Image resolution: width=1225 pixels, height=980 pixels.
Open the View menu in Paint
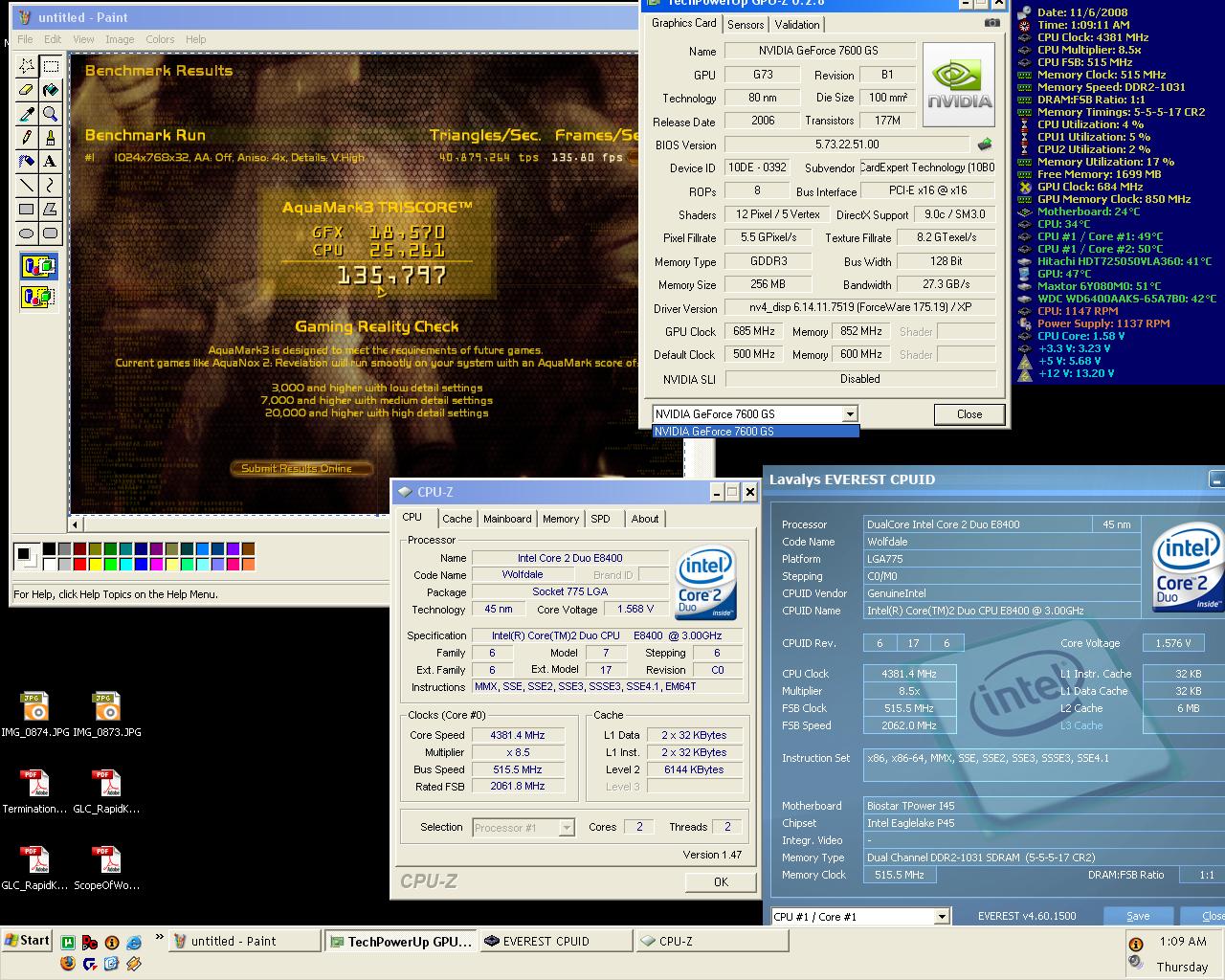coord(83,39)
